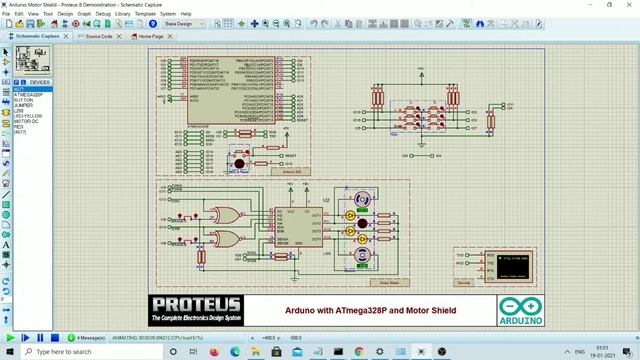Select the Schematic Capture tab

(x=38, y=36)
